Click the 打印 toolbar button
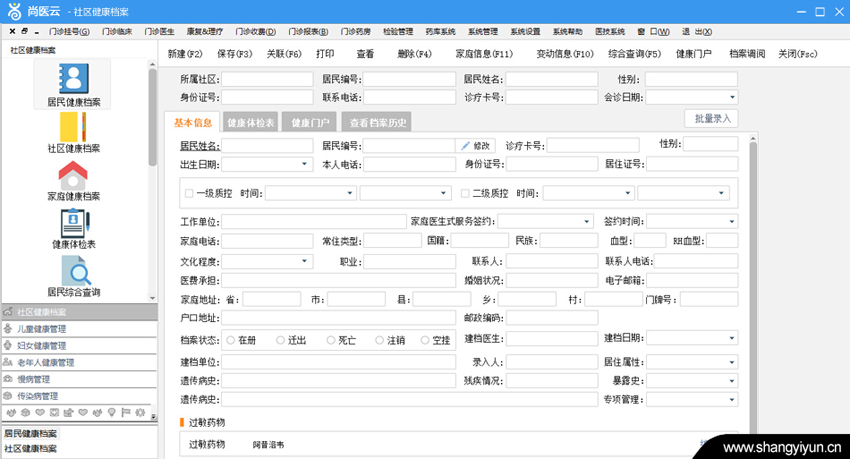Viewport: 850px width, 459px height. 325,54
